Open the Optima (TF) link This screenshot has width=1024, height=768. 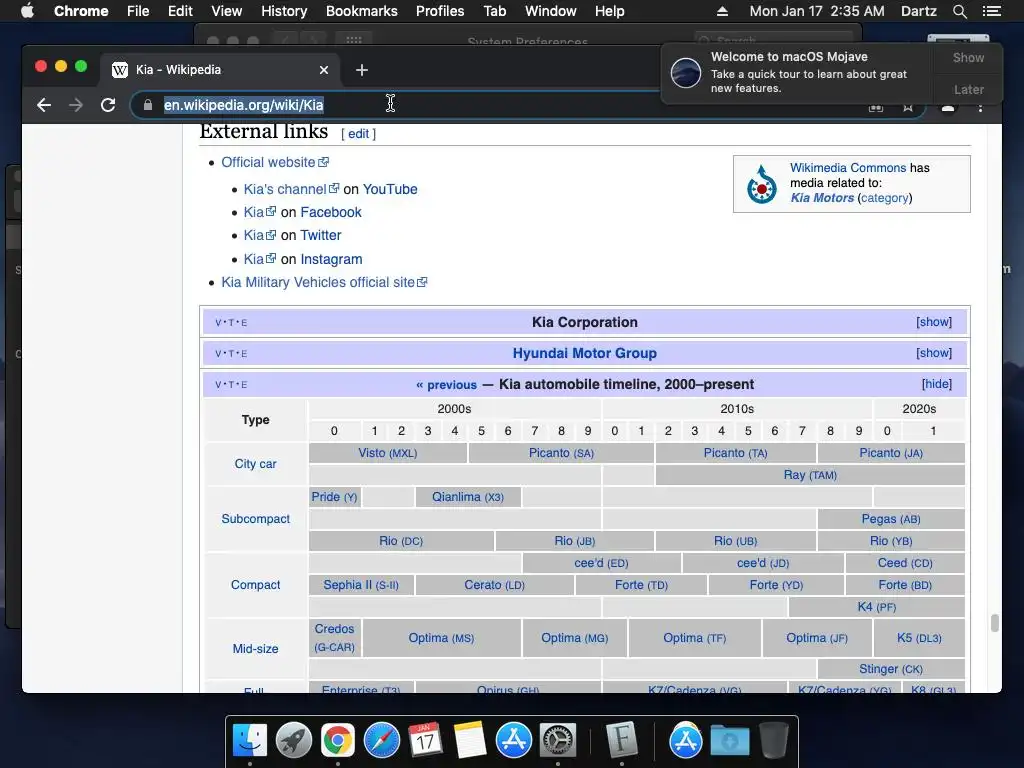point(694,638)
